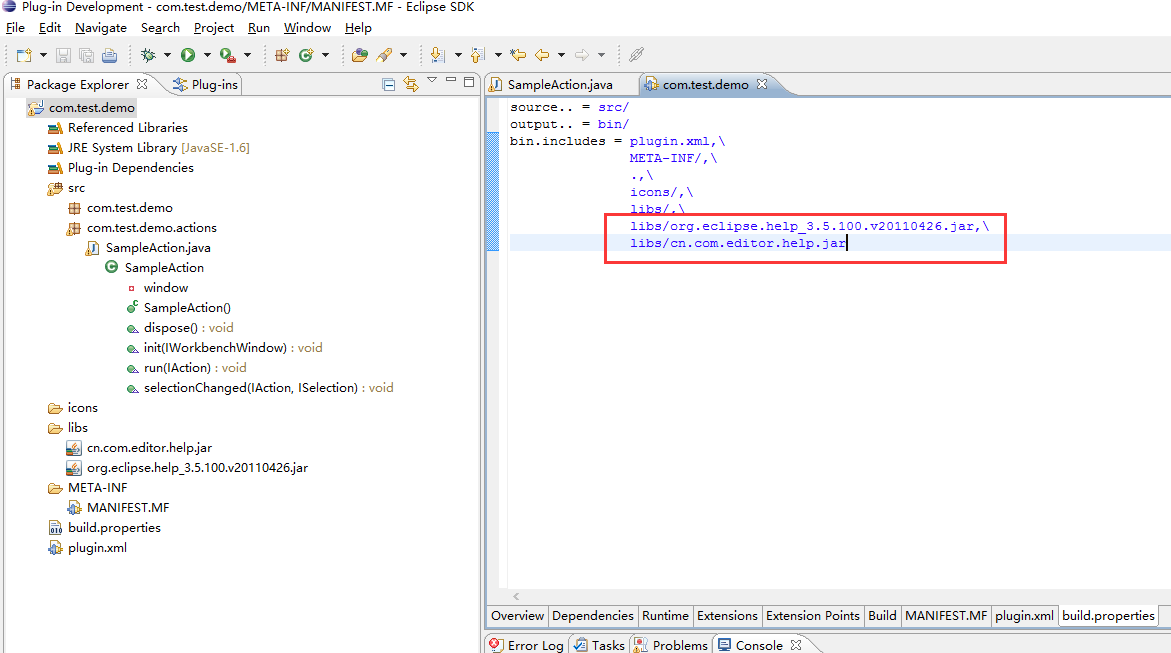Select SampleAction.java in the Package Explorer
Image resolution: width=1171 pixels, height=653 pixels.
[158, 247]
